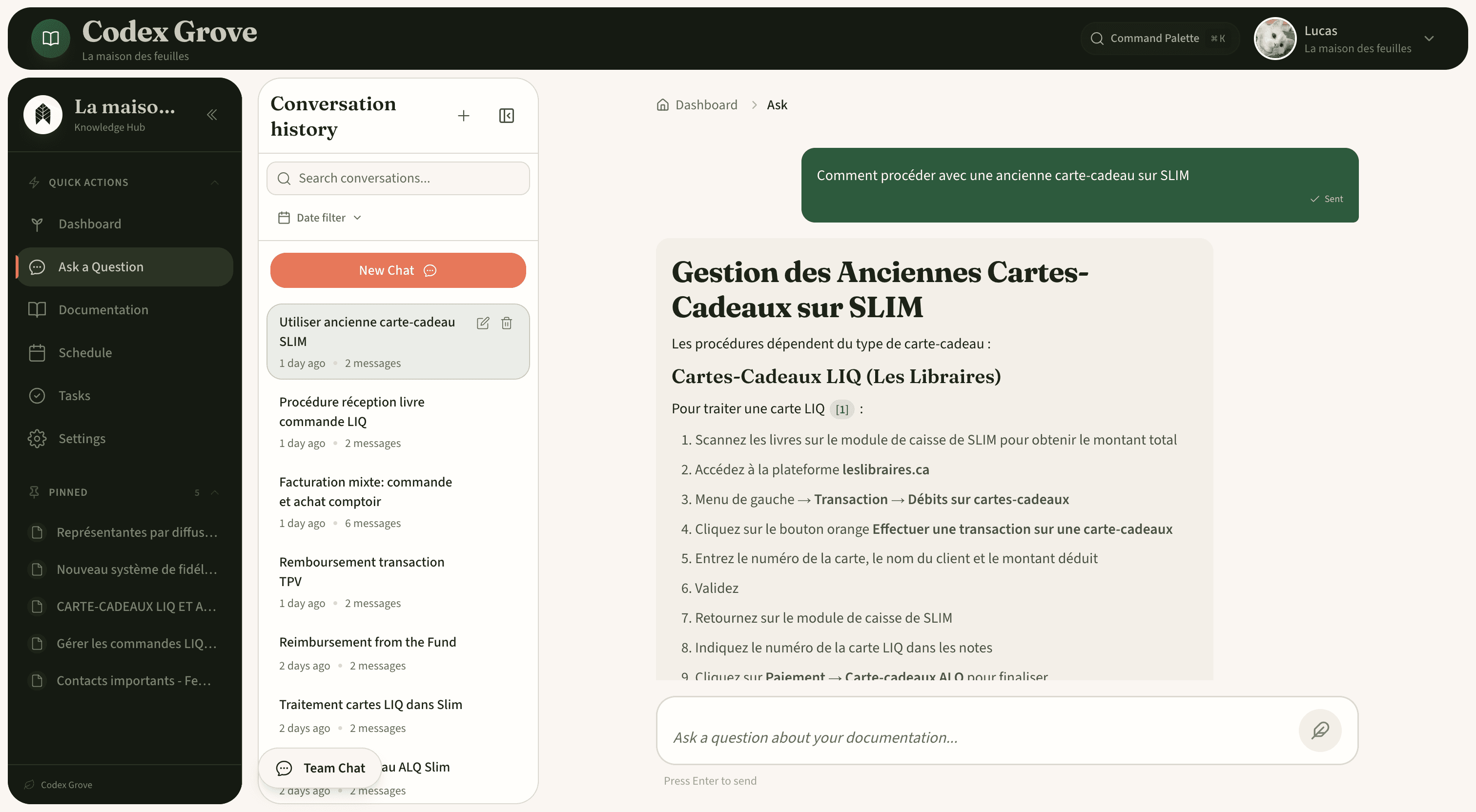The height and width of the screenshot is (812, 1476).
Task: Click the question input field
Action: coord(974,737)
